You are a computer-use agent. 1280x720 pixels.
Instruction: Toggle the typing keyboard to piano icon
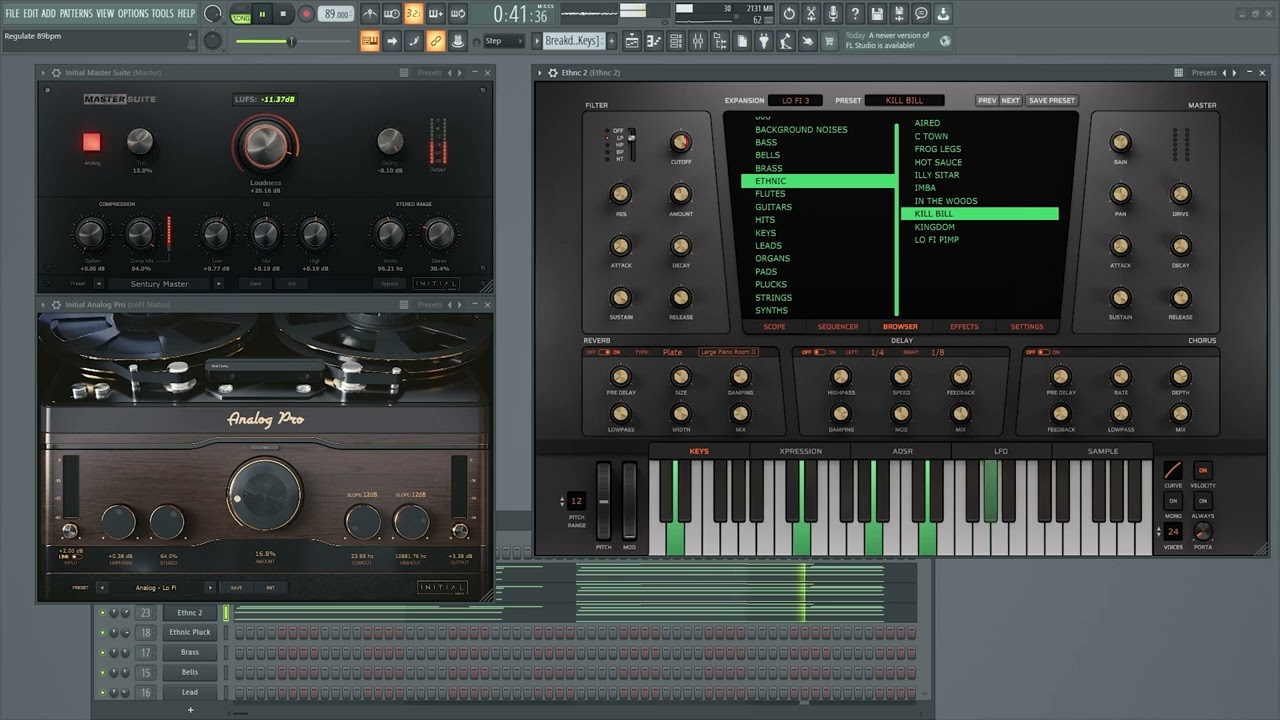coord(370,41)
